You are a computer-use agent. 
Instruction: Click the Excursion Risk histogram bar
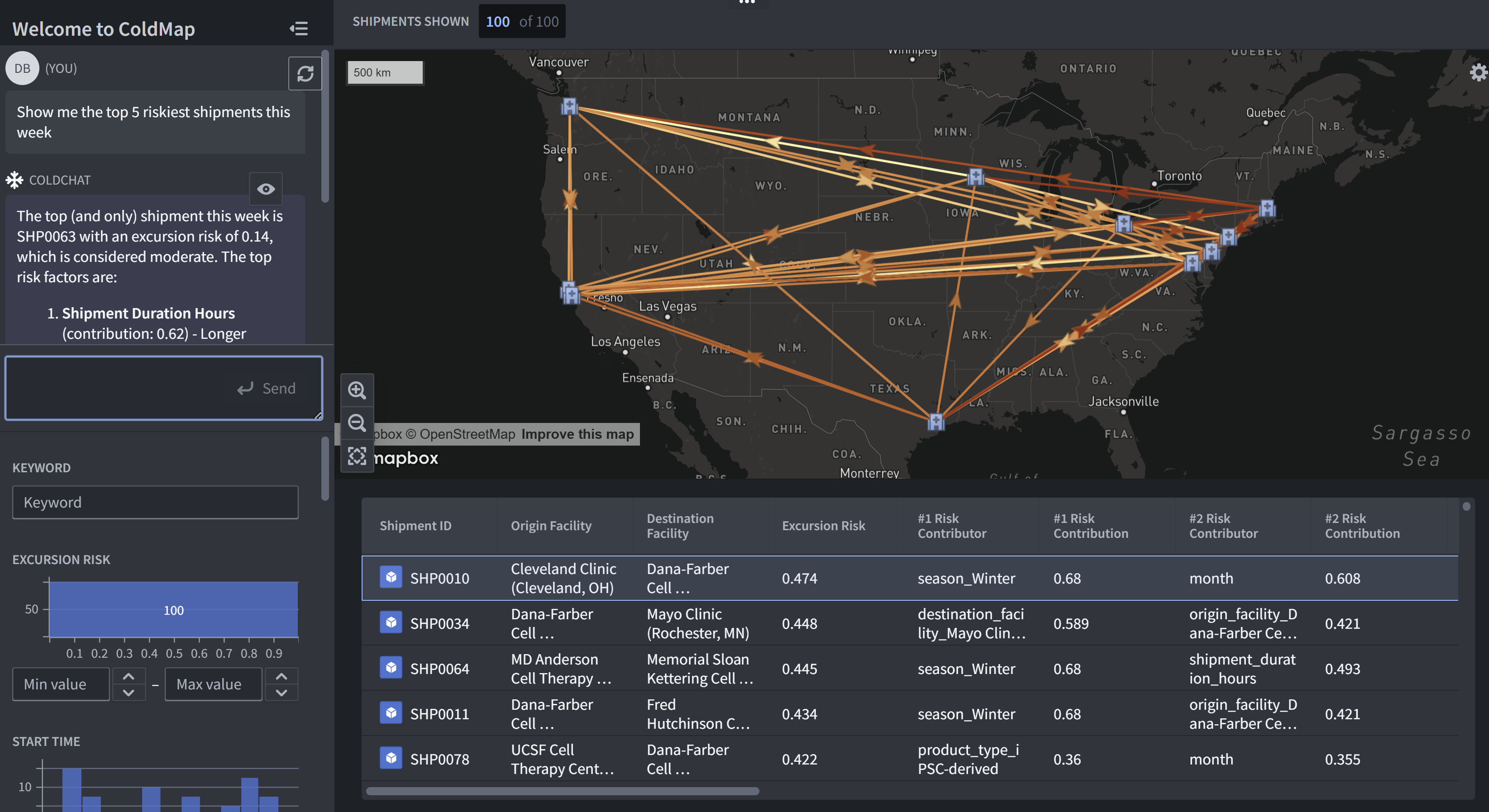point(173,610)
